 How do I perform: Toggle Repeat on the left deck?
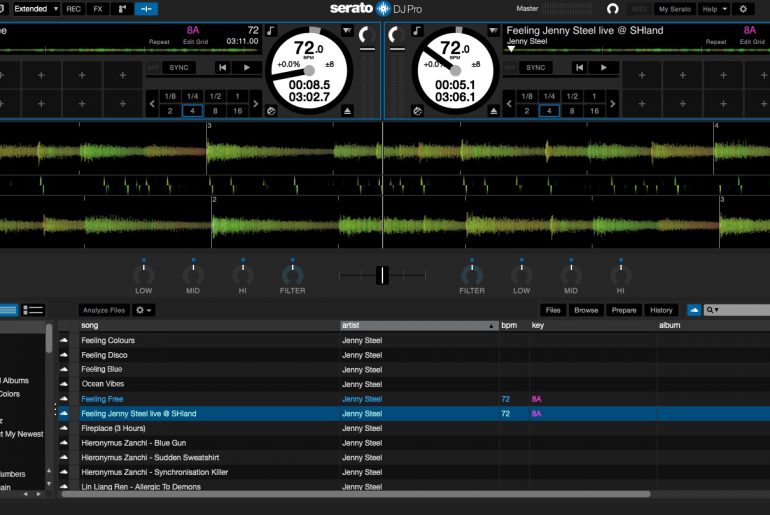click(159, 42)
